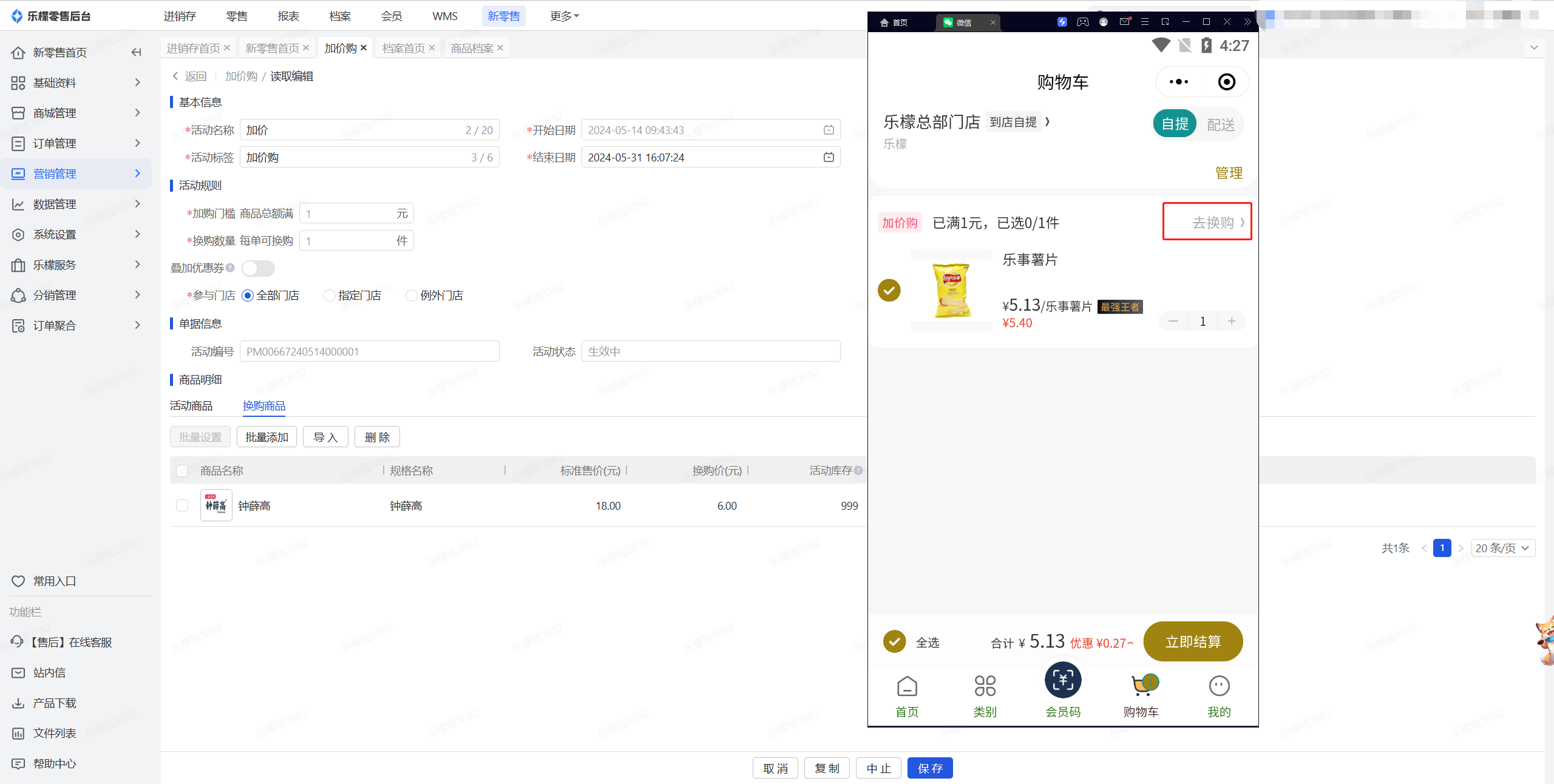Switch to 配送 delivery mode

(x=1221, y=125)
